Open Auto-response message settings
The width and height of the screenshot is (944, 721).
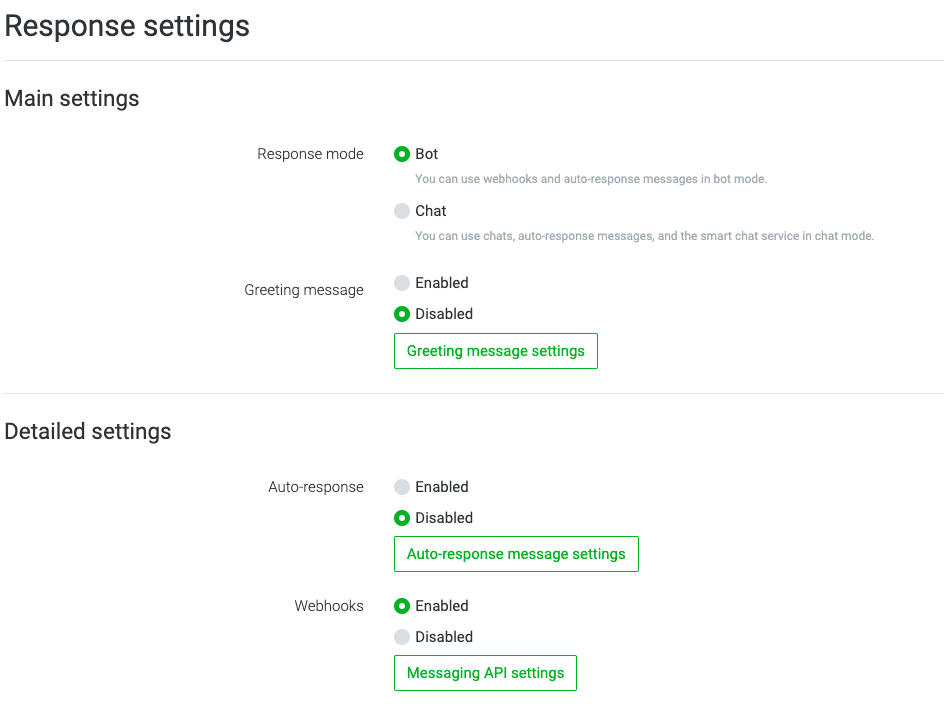[516, 554]
